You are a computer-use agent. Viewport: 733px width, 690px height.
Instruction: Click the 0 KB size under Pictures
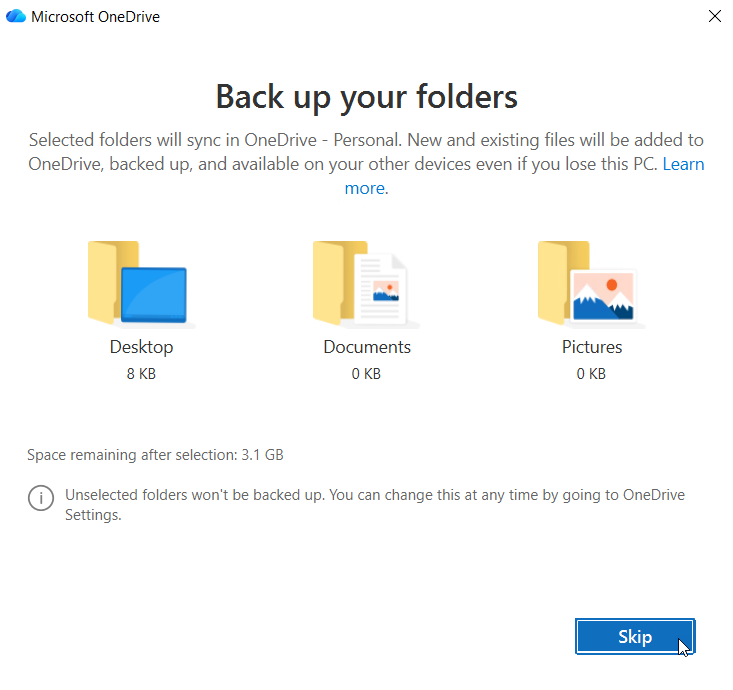tap(591, 375)
